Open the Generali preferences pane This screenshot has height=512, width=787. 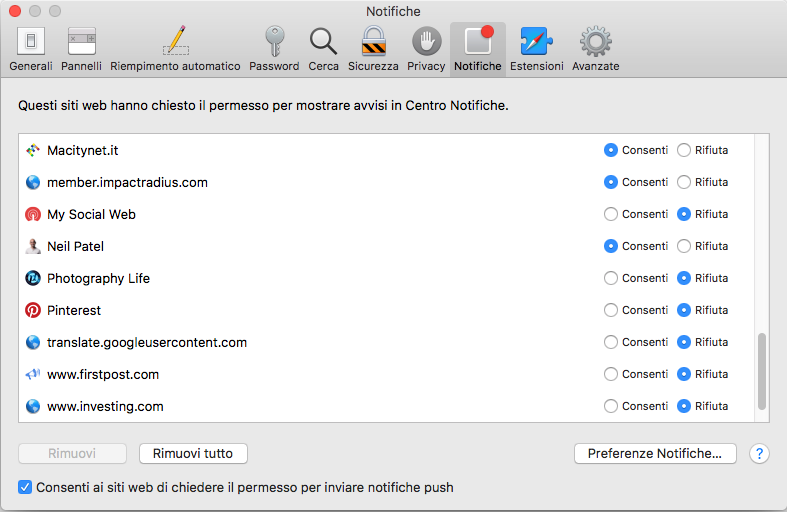pos(31,49)
